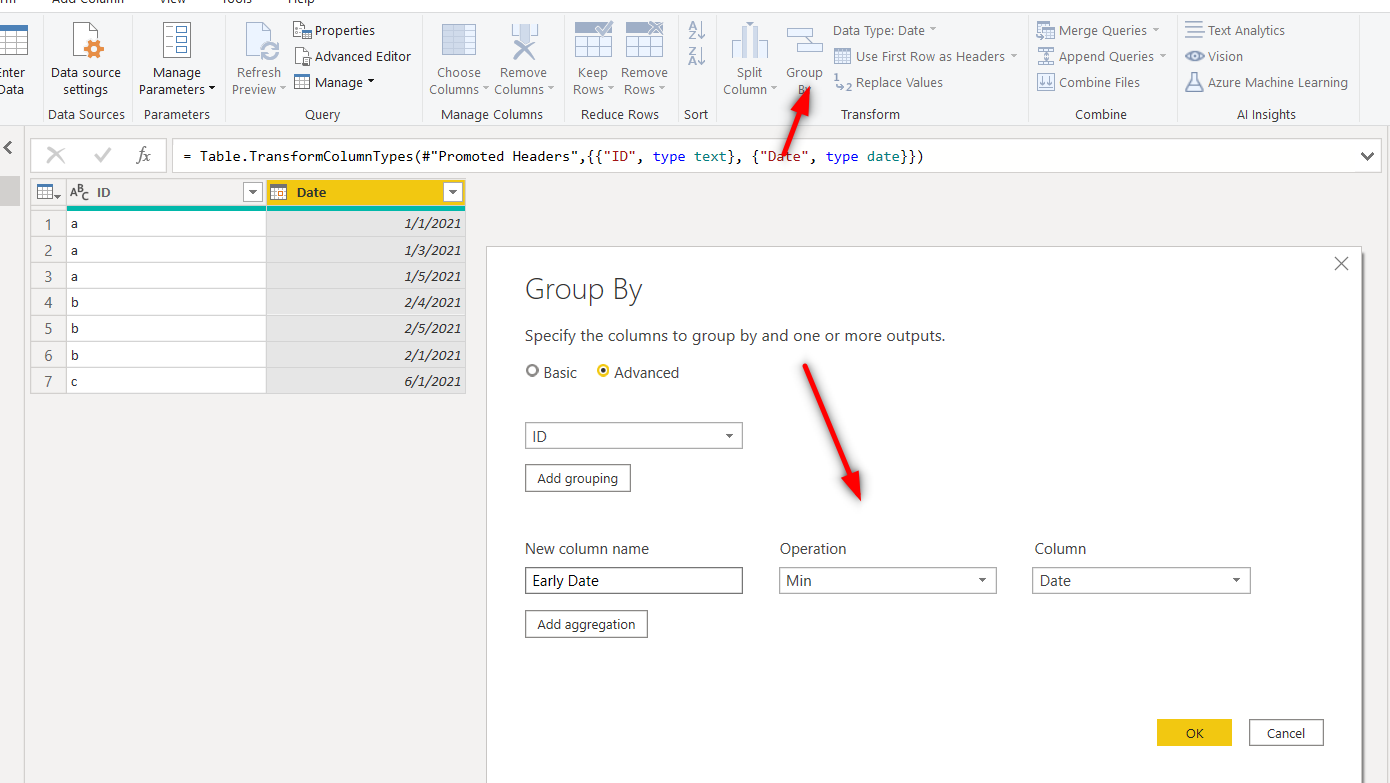Open the Column dropdown showing Date
Image resolution: width=1390 pixels, height=783 pixels.
(1140, 581)
